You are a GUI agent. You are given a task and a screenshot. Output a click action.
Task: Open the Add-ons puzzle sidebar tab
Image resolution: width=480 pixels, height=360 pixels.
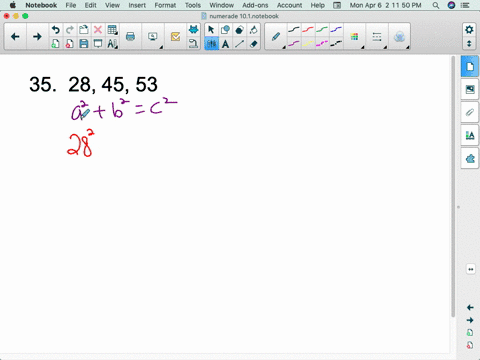click(x=470, y=158)
